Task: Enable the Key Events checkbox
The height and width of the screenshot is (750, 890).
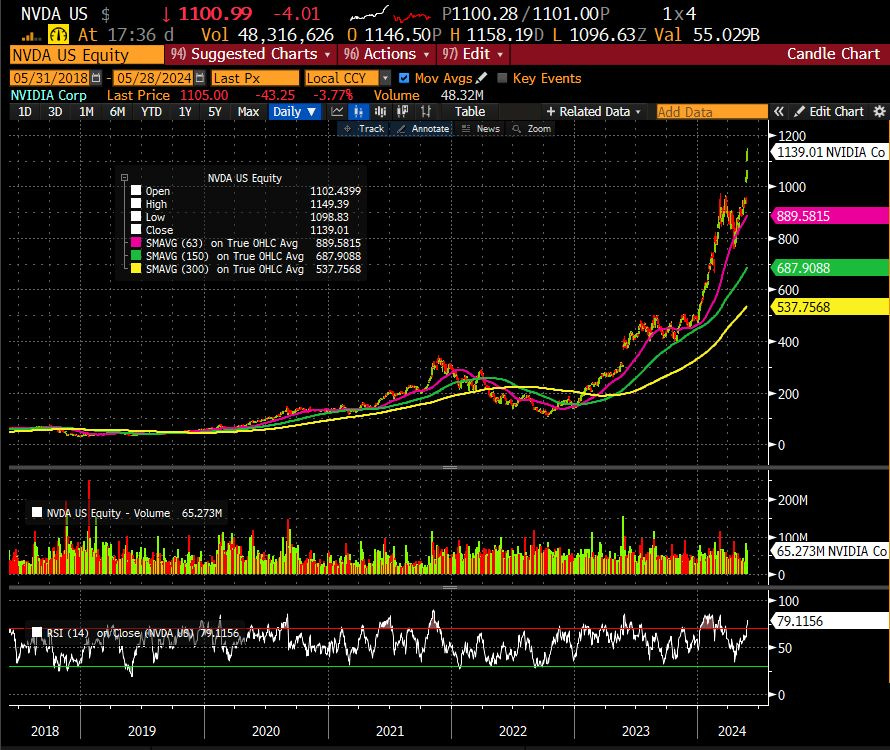Action: [502, 78]
